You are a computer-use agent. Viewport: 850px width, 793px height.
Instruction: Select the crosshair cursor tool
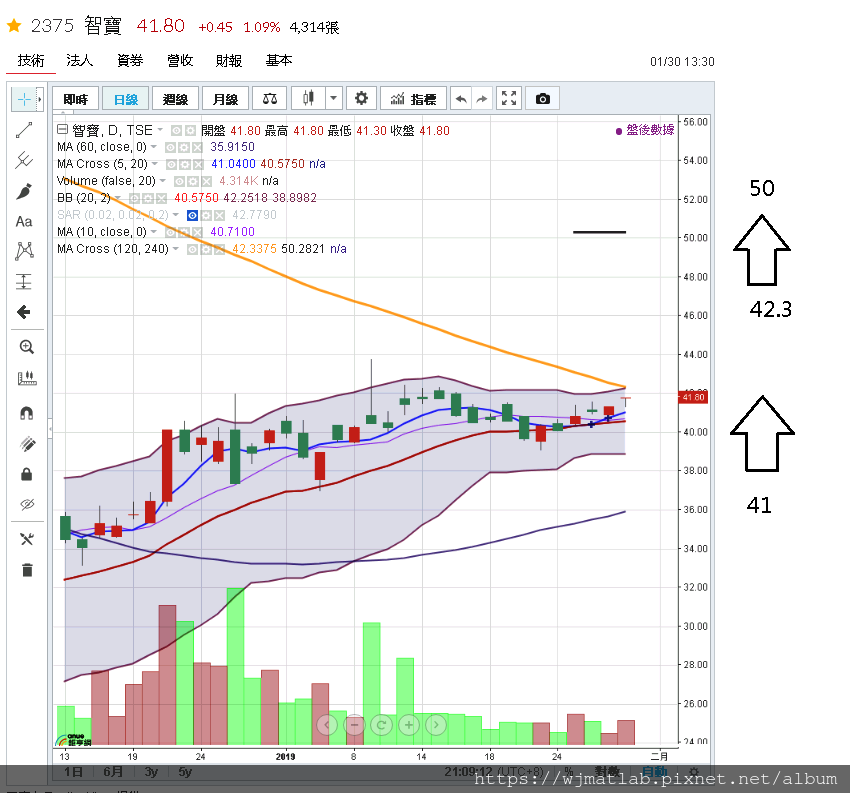pos(24,99)
